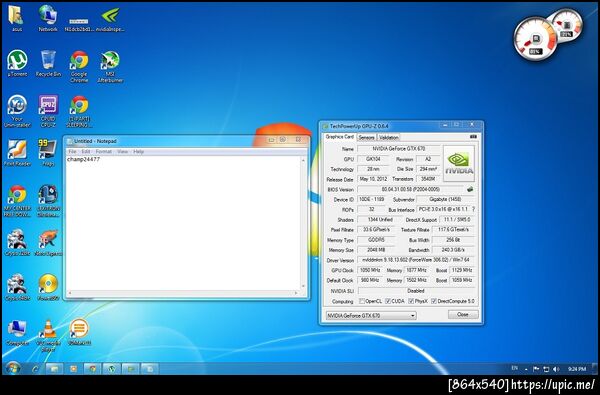Image resolution: width=600 pixels, height=395 pixels.
Task: Launch the Google Chrome desktop shortcut
Action: [79, 66]
